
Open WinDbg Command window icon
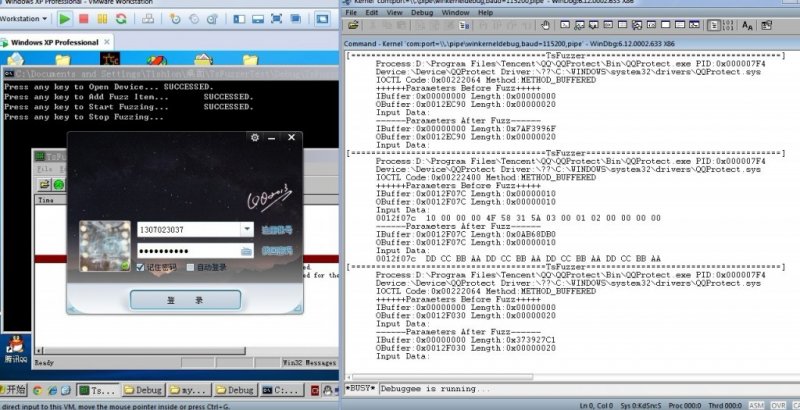click(565, 24)
